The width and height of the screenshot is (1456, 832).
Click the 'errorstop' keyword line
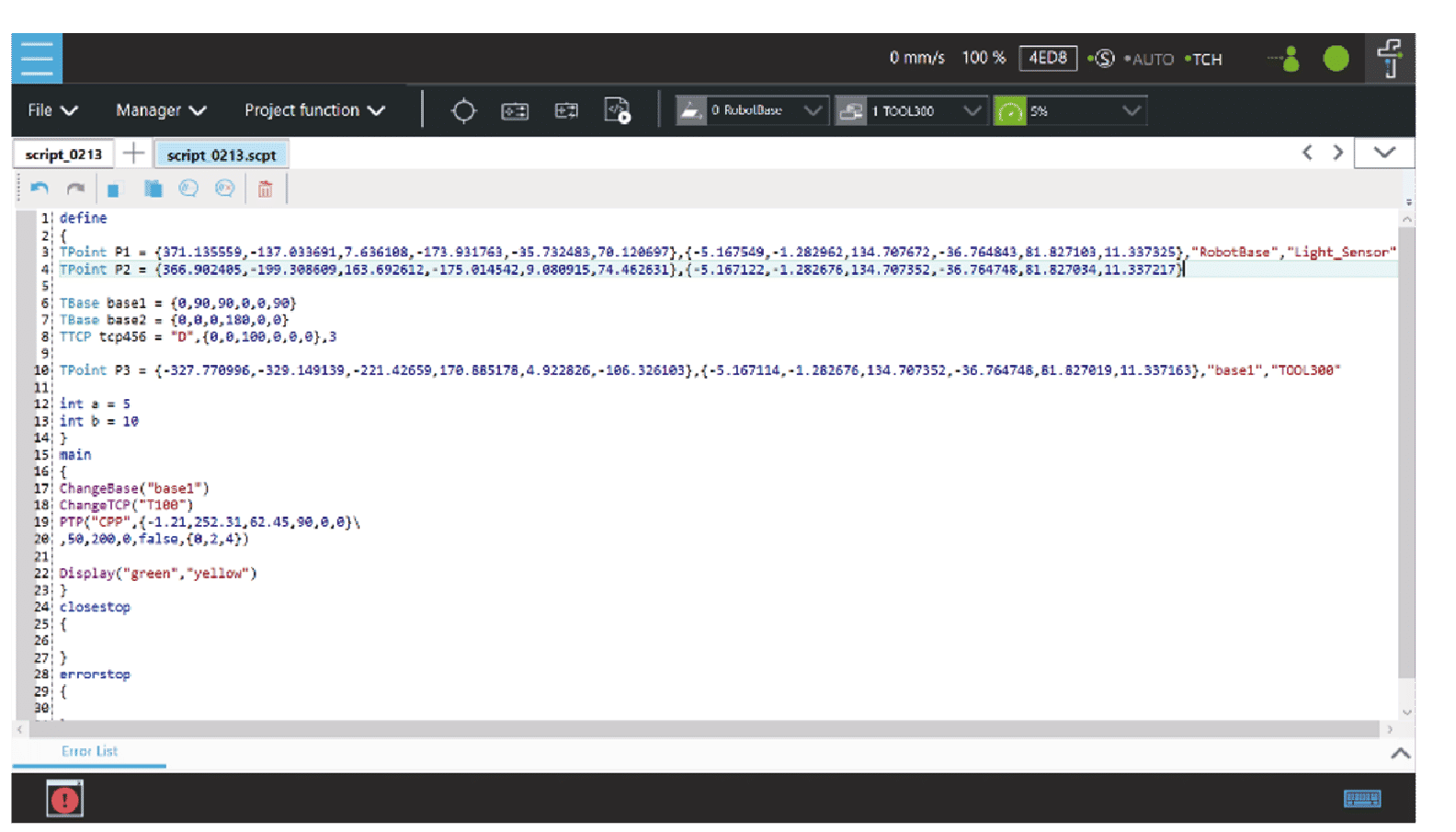tap(95, 674)
